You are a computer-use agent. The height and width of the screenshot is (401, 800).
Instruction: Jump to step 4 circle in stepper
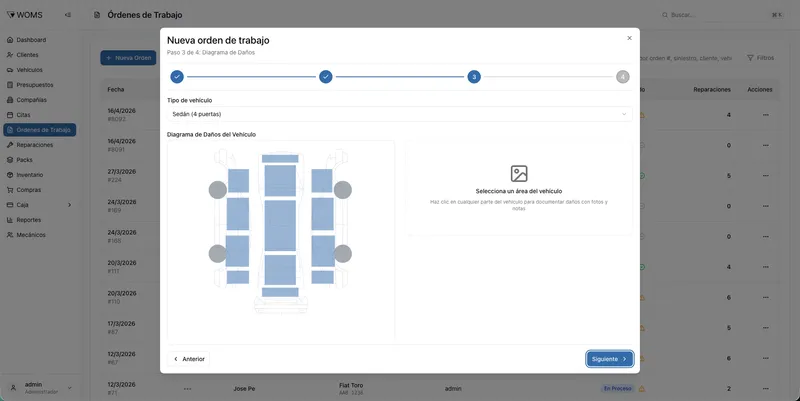pos(622,77)
